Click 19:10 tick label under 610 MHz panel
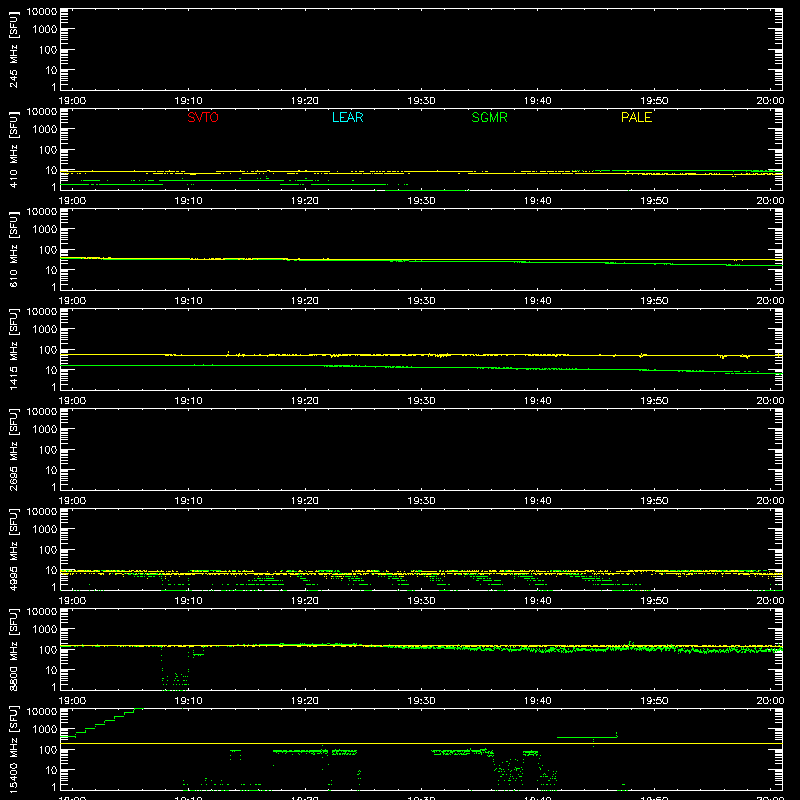 tap(188, 301)
